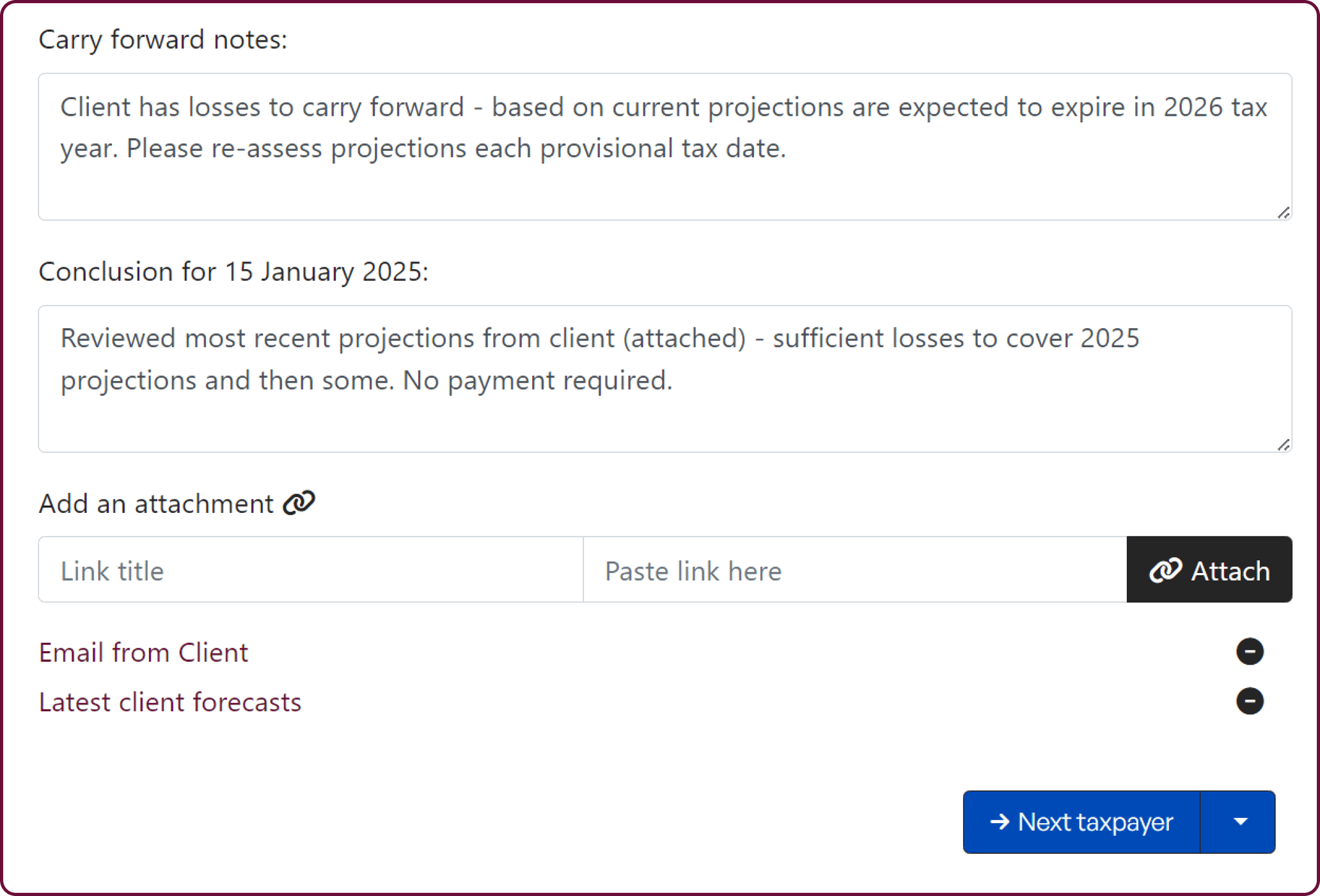The image size is (1320, 896).
Task: Click the Add an attachment heading text
Action: [156, 504]
